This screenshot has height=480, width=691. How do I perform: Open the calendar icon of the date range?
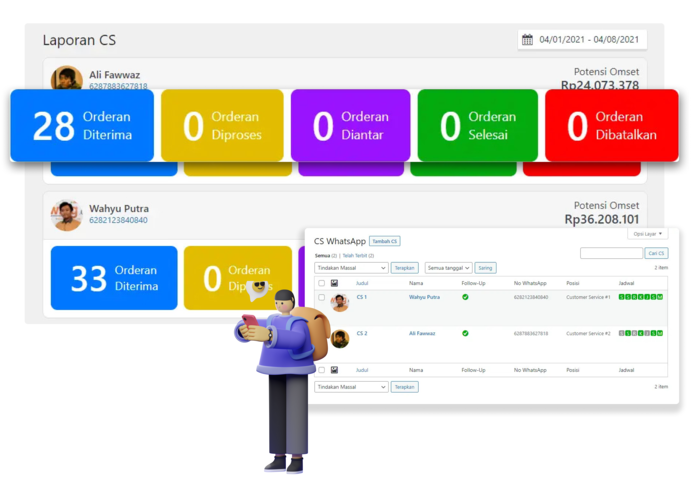[x=527, y=40]
